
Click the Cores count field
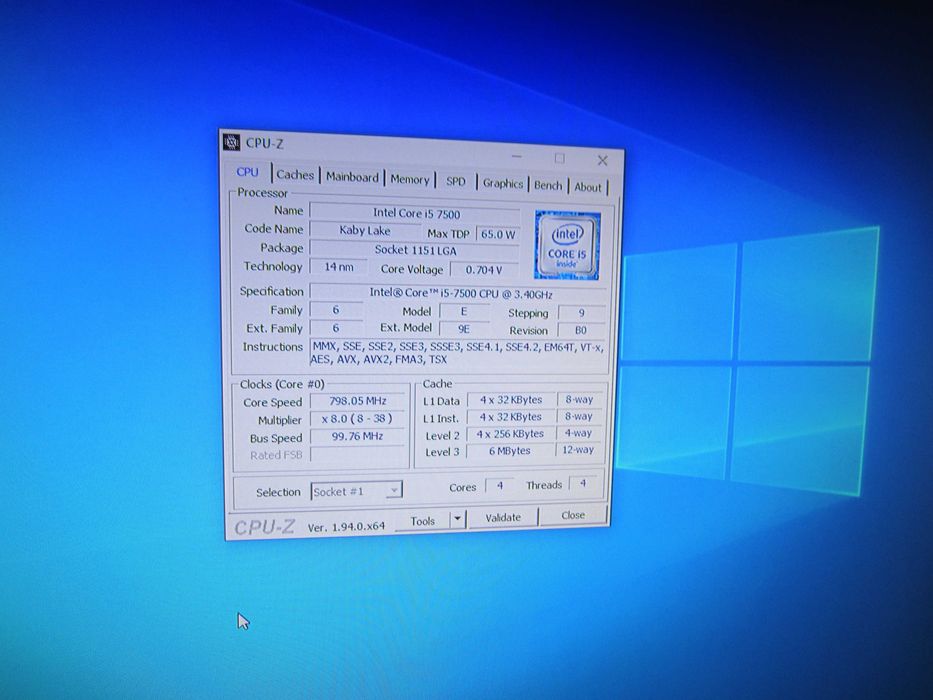pos(500,486)
